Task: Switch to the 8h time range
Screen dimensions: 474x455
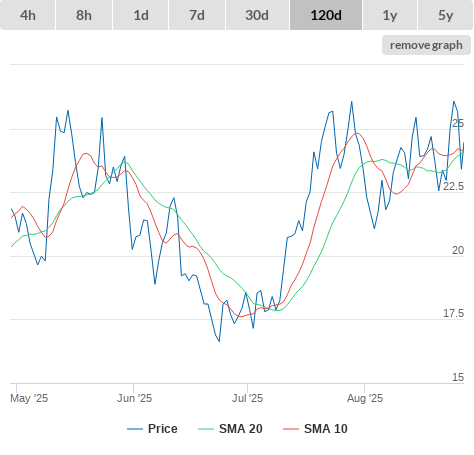Action: [84, 15]
